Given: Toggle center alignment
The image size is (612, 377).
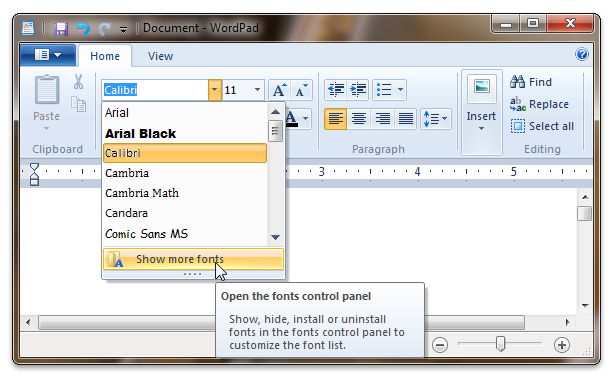Looking at the screenshot, I should (359, 119).
